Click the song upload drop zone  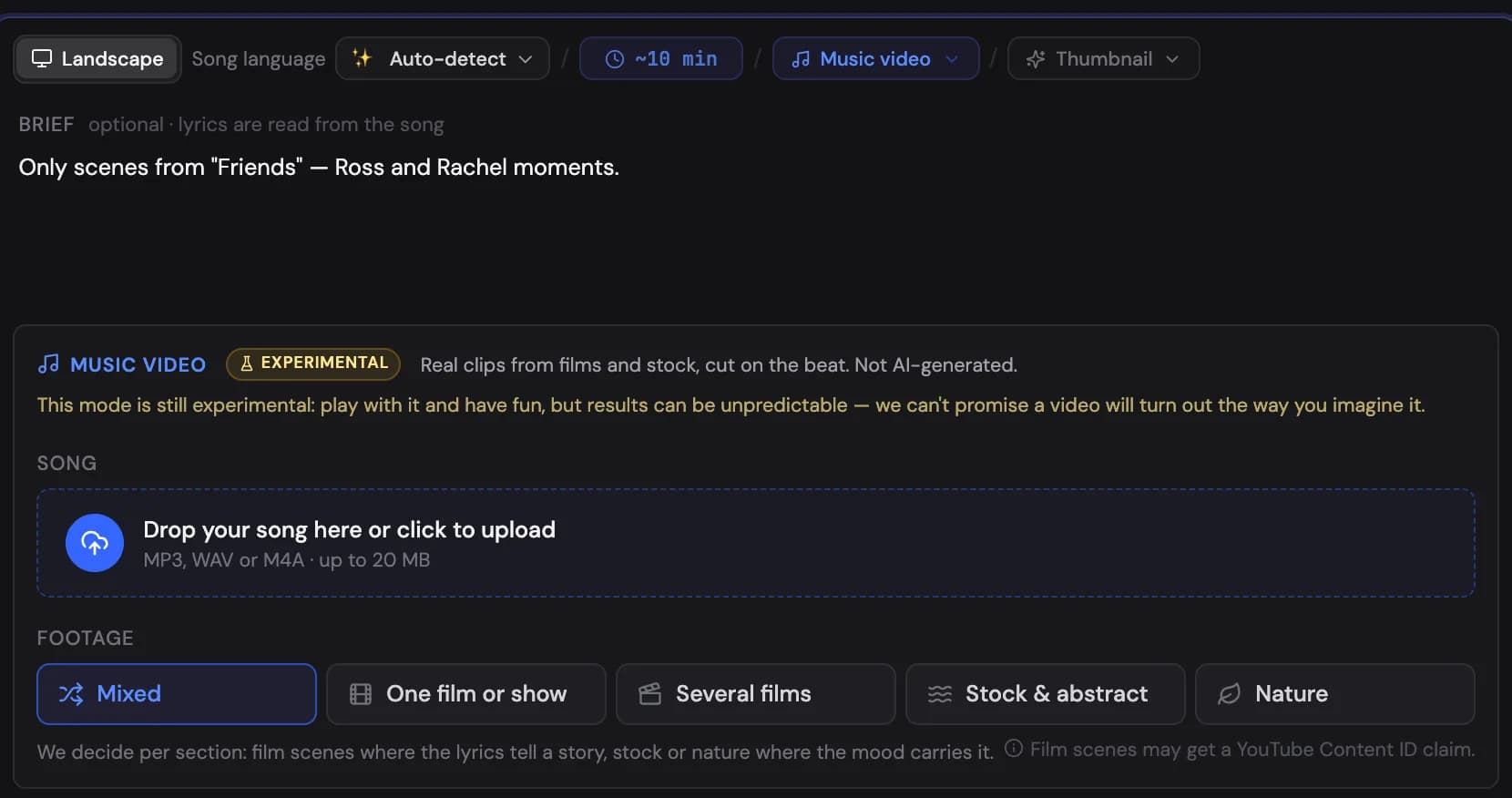(x=756, y=543)
